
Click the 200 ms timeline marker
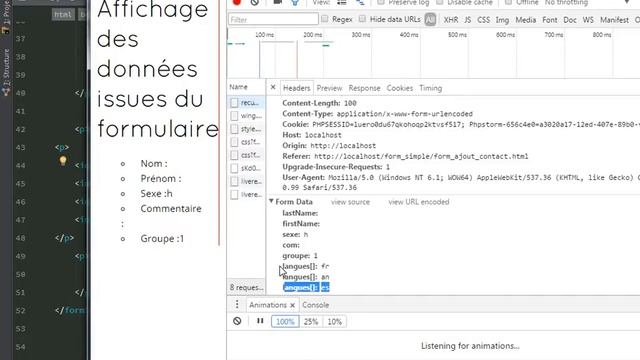[312, 35]
